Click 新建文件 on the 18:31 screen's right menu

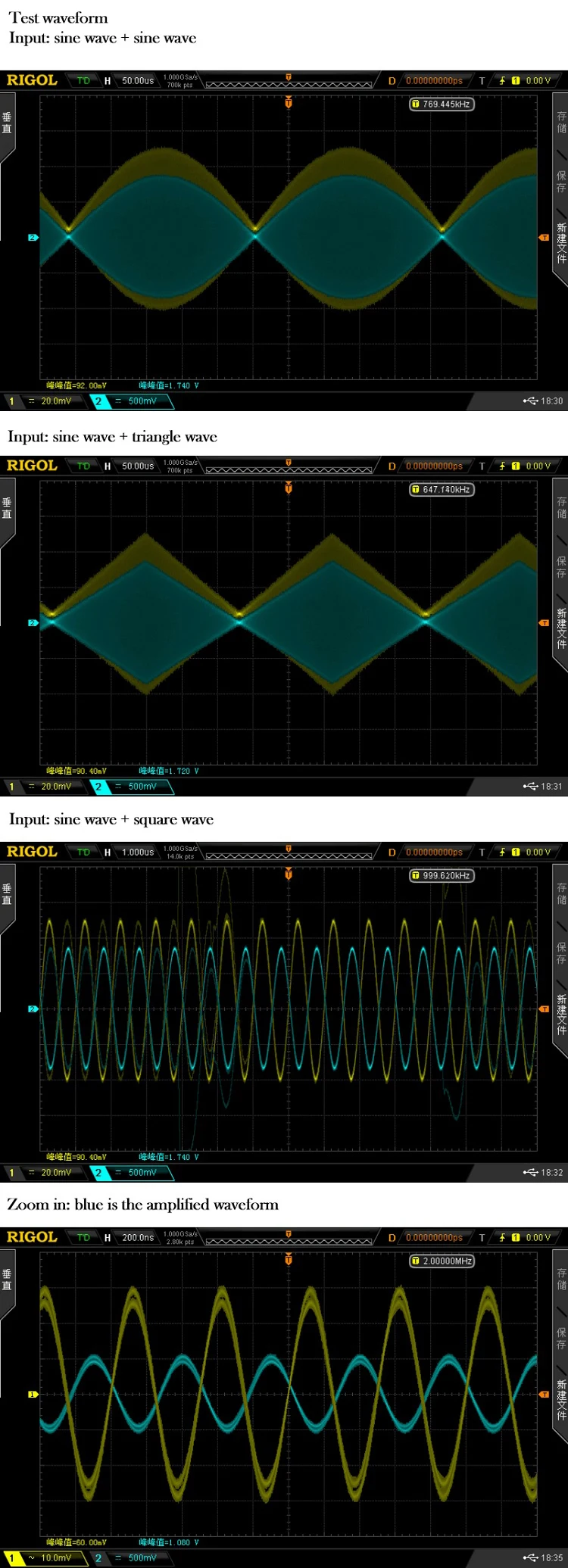(x=561, y=628)
